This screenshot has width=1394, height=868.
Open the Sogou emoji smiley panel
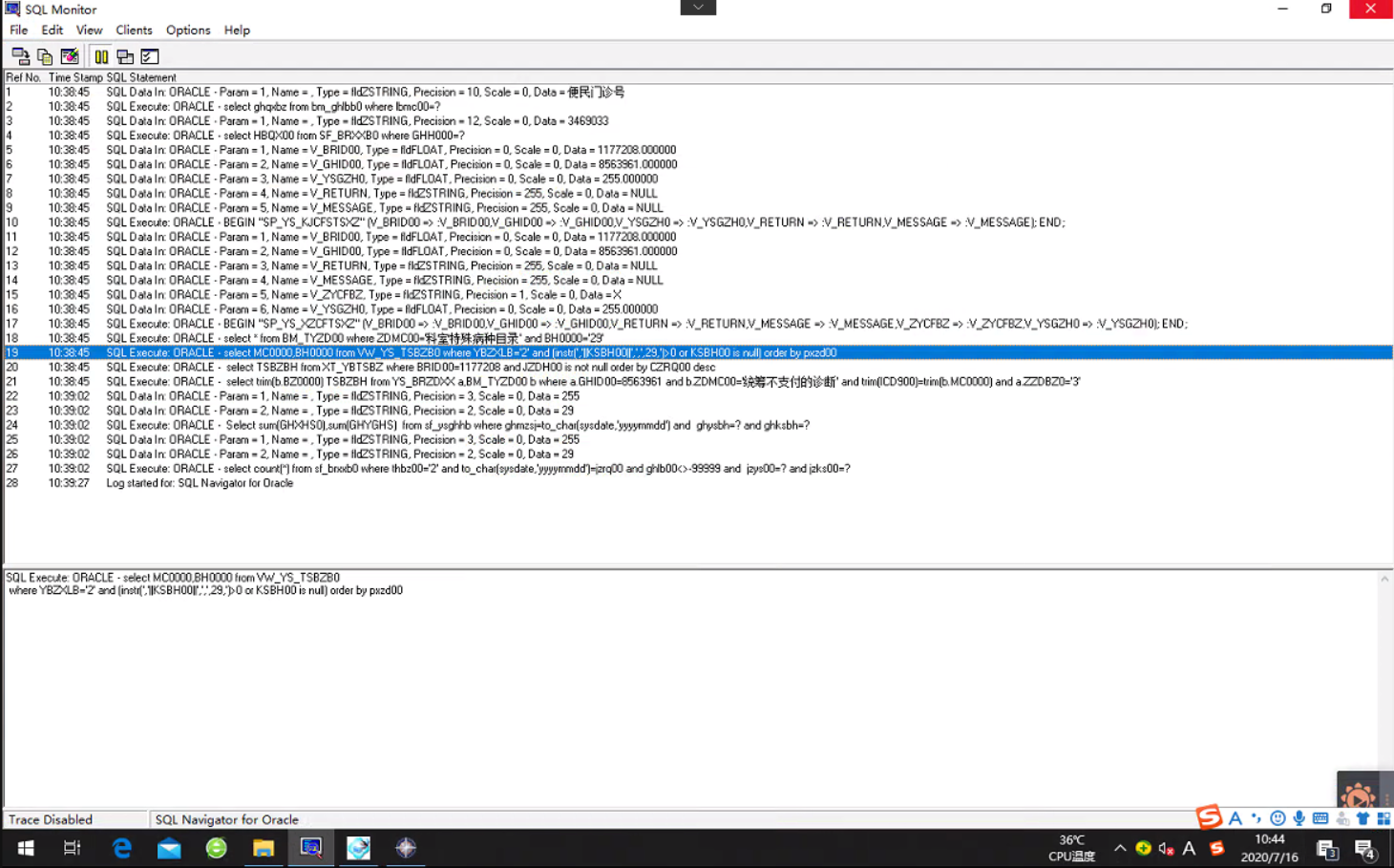[x=1278, y=818]
